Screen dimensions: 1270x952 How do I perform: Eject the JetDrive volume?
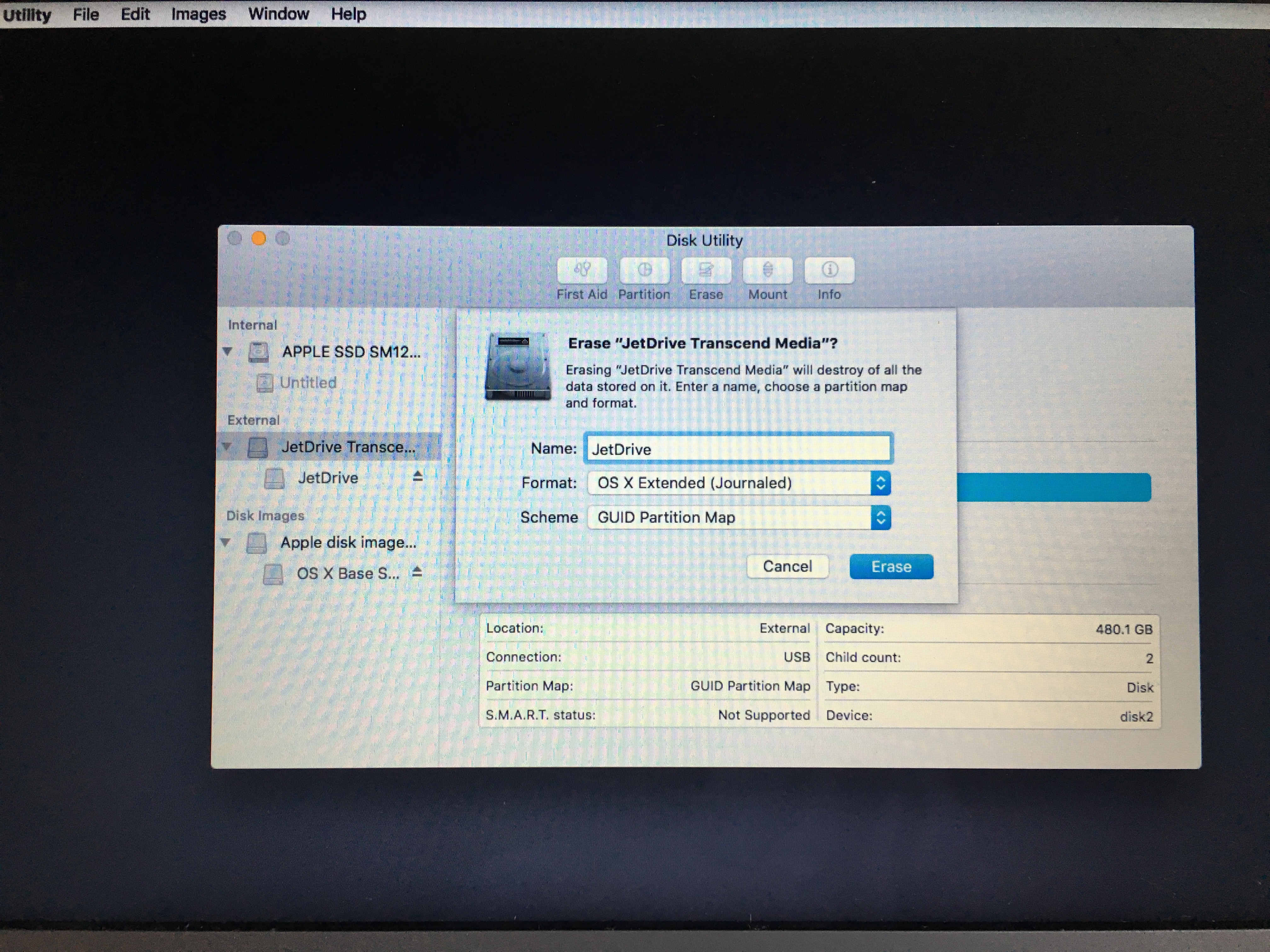tap(418, 476)
